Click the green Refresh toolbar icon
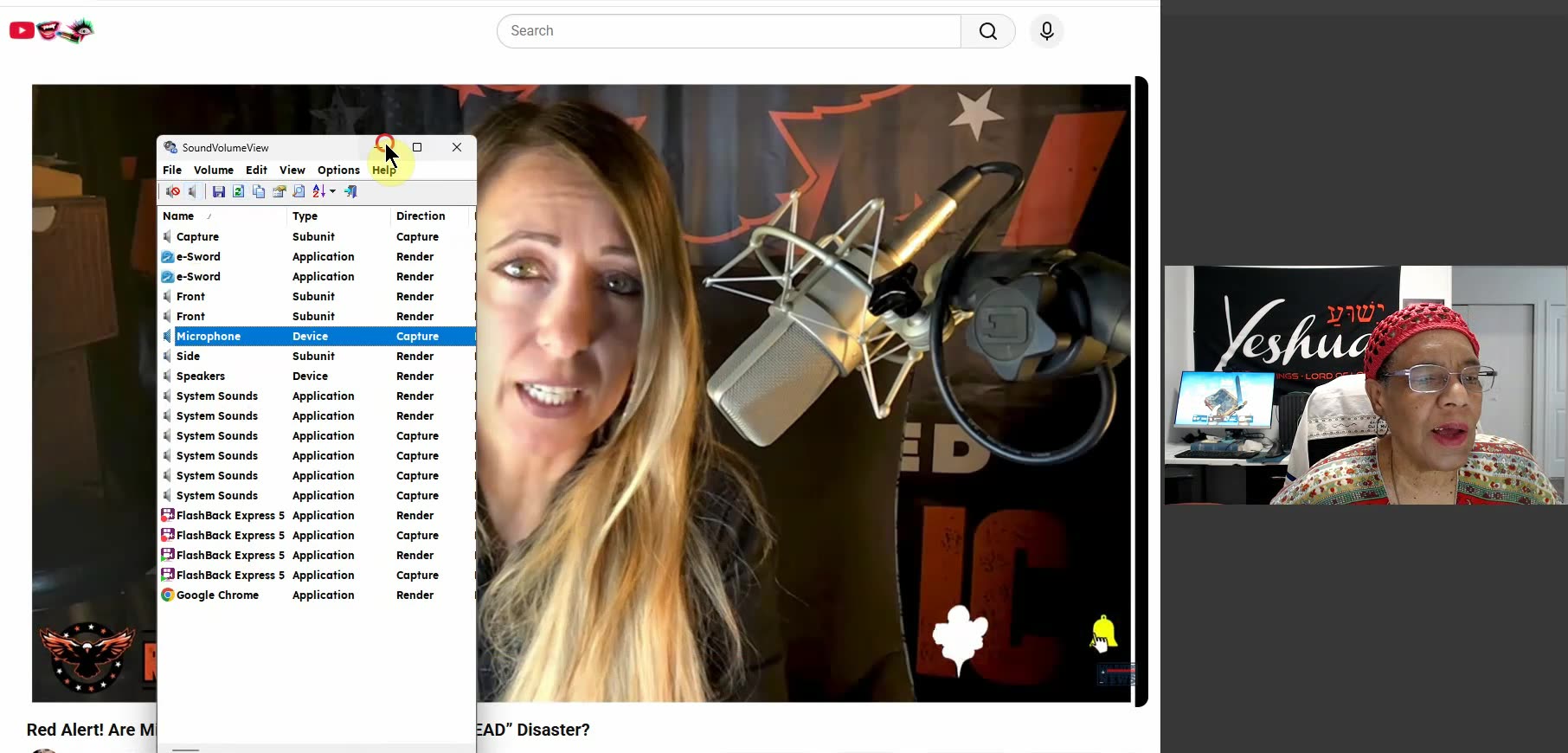 pyautogui.click(x=238, y=191)
